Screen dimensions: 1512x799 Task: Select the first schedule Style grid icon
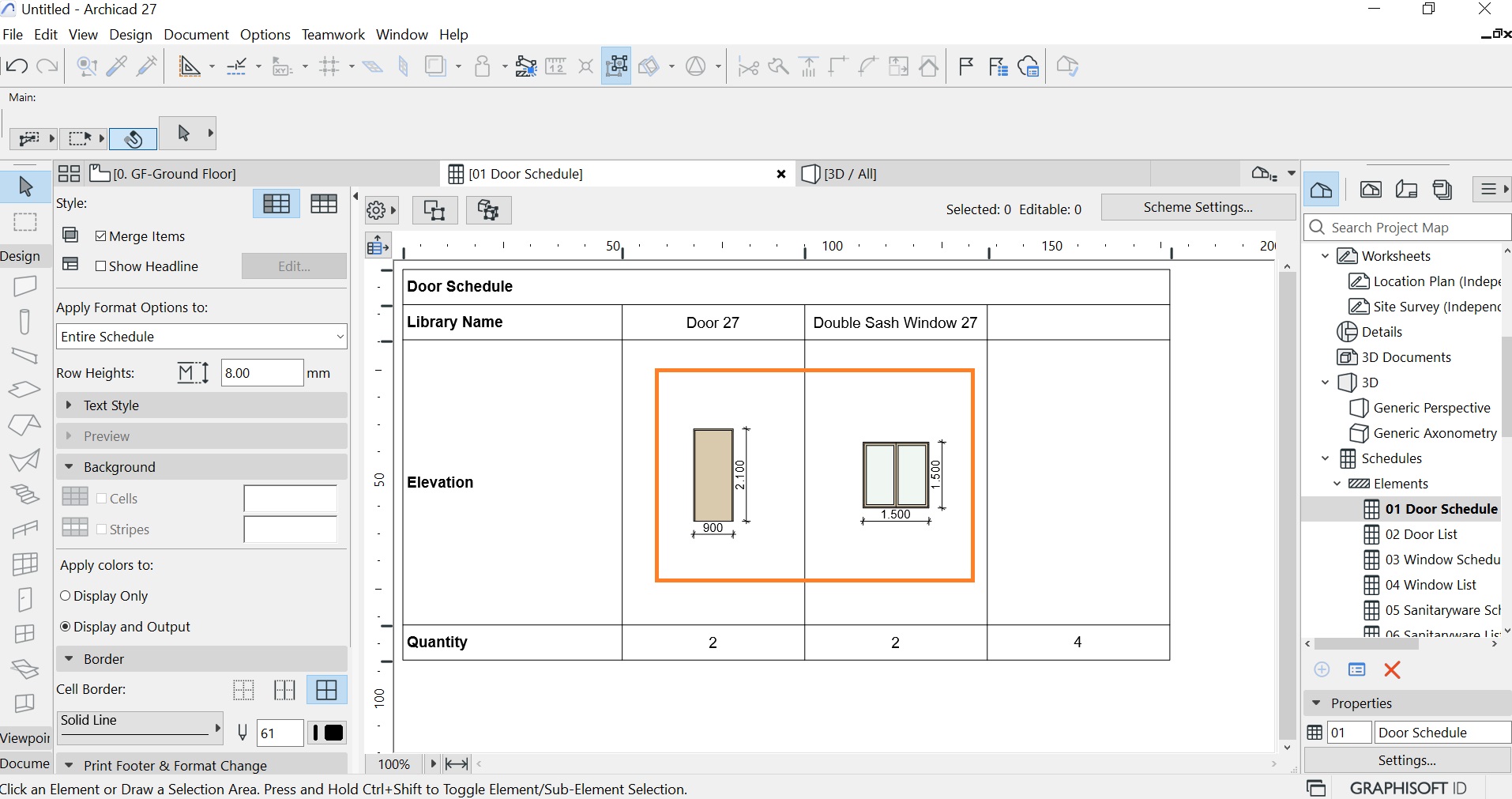pyautogui.click(x=276, y=204)
